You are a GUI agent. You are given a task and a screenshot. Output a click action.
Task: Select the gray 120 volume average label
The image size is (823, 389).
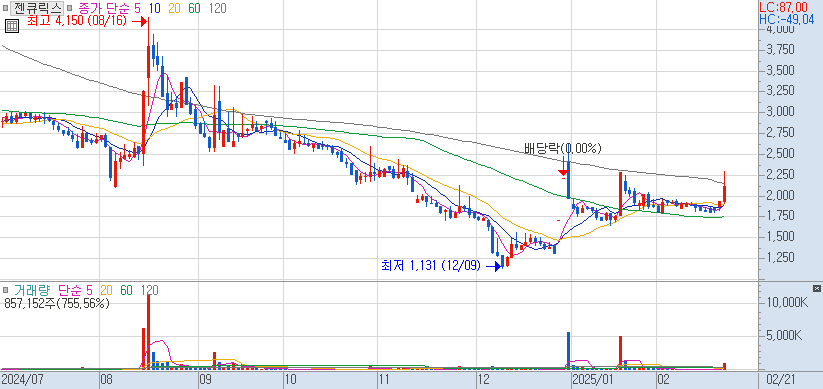[x=149, y=290]
